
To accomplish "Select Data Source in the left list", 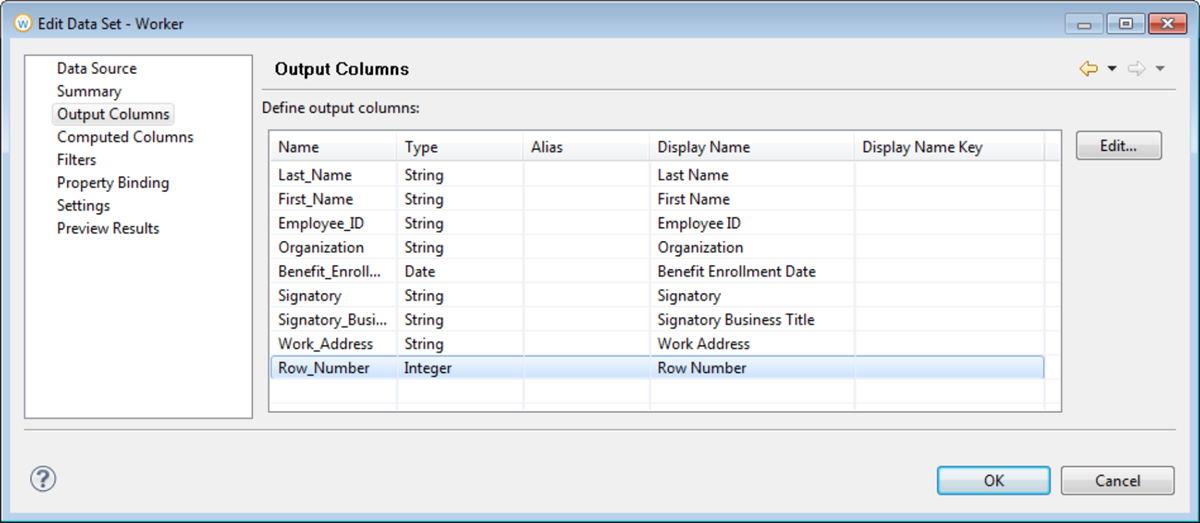I will 97,68.
